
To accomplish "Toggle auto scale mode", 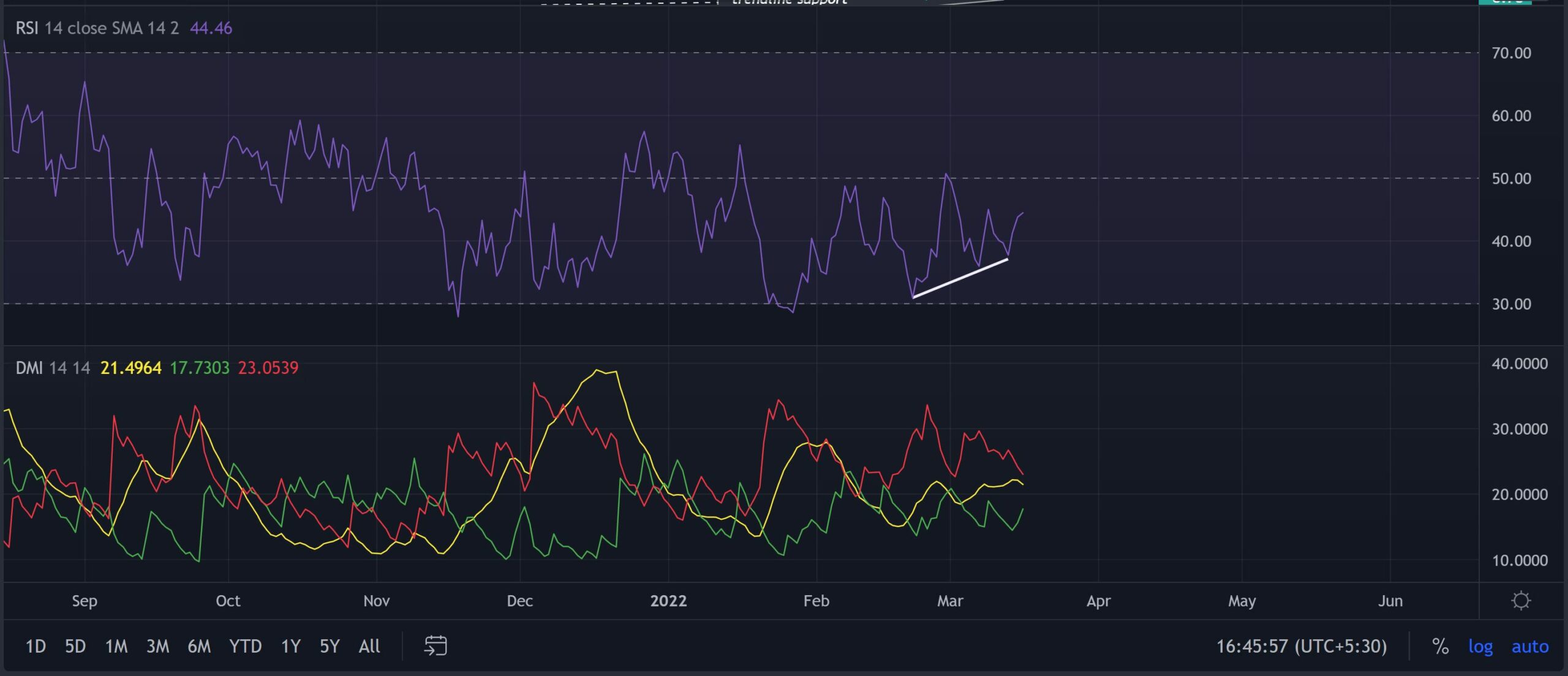I will pos(1529,646).
